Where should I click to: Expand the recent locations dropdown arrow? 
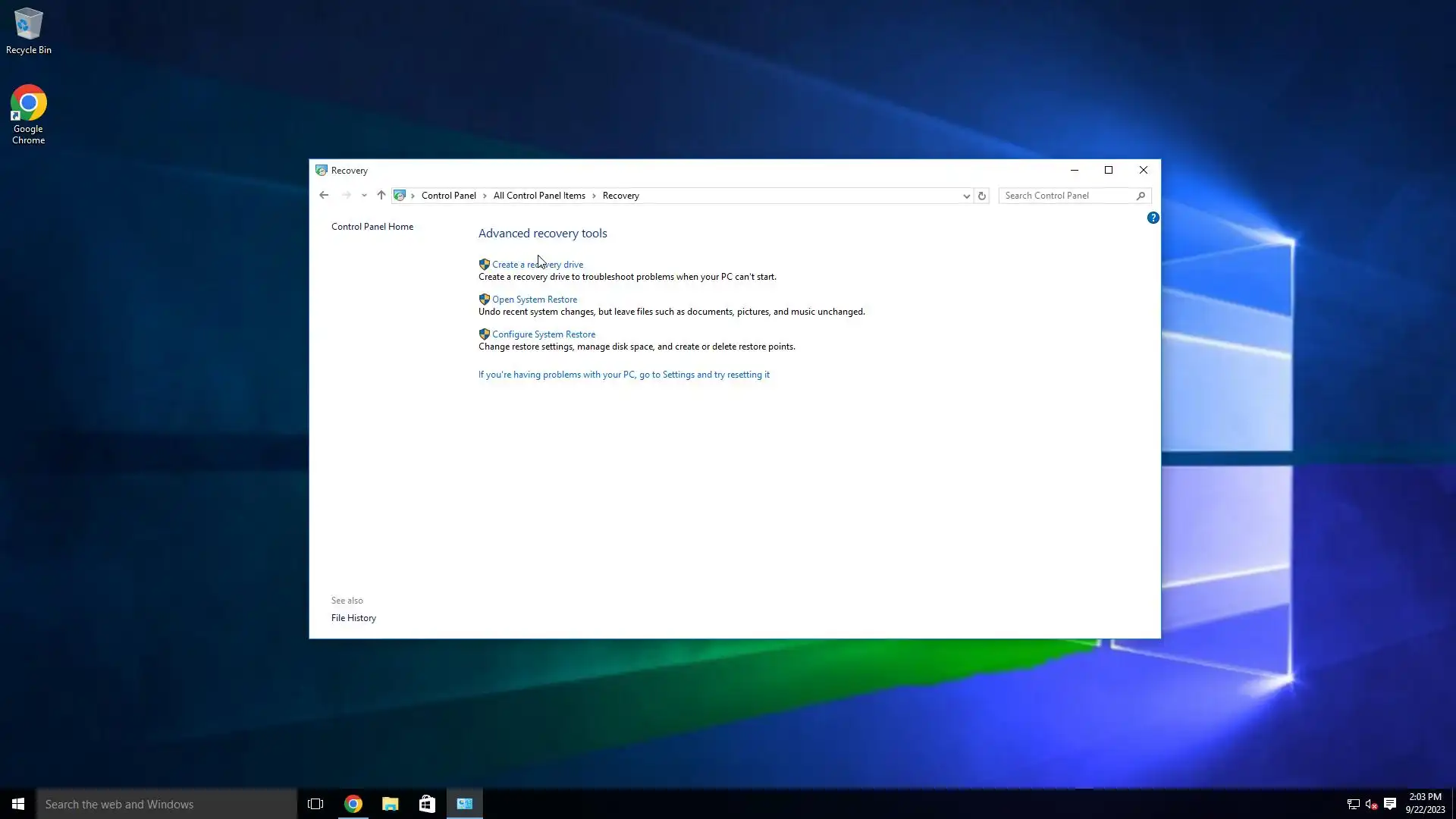364,196
